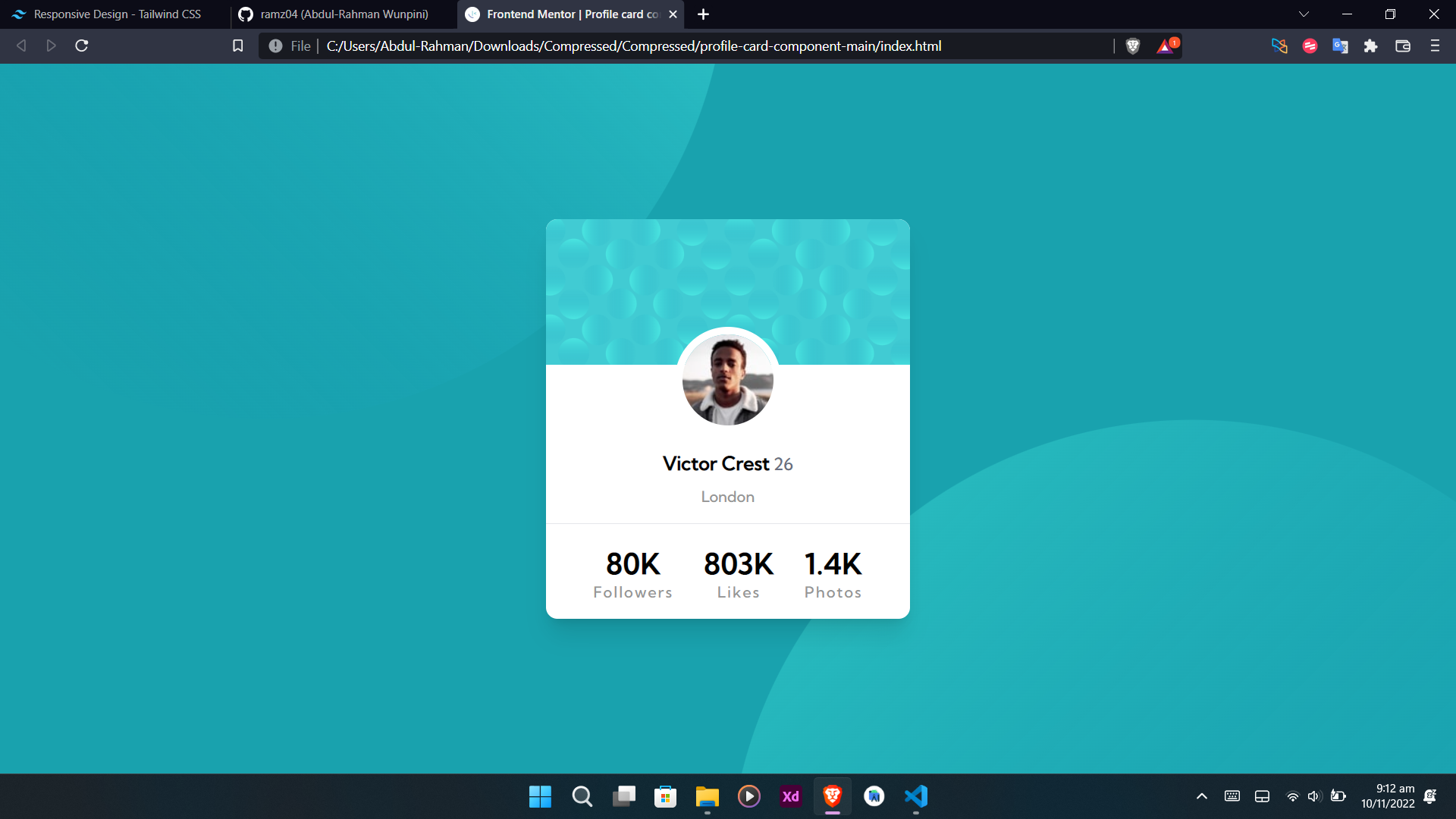Screen dimensions: 1456x819
Task: Open the Brave Wallet icon
Action: [1402, 45]
